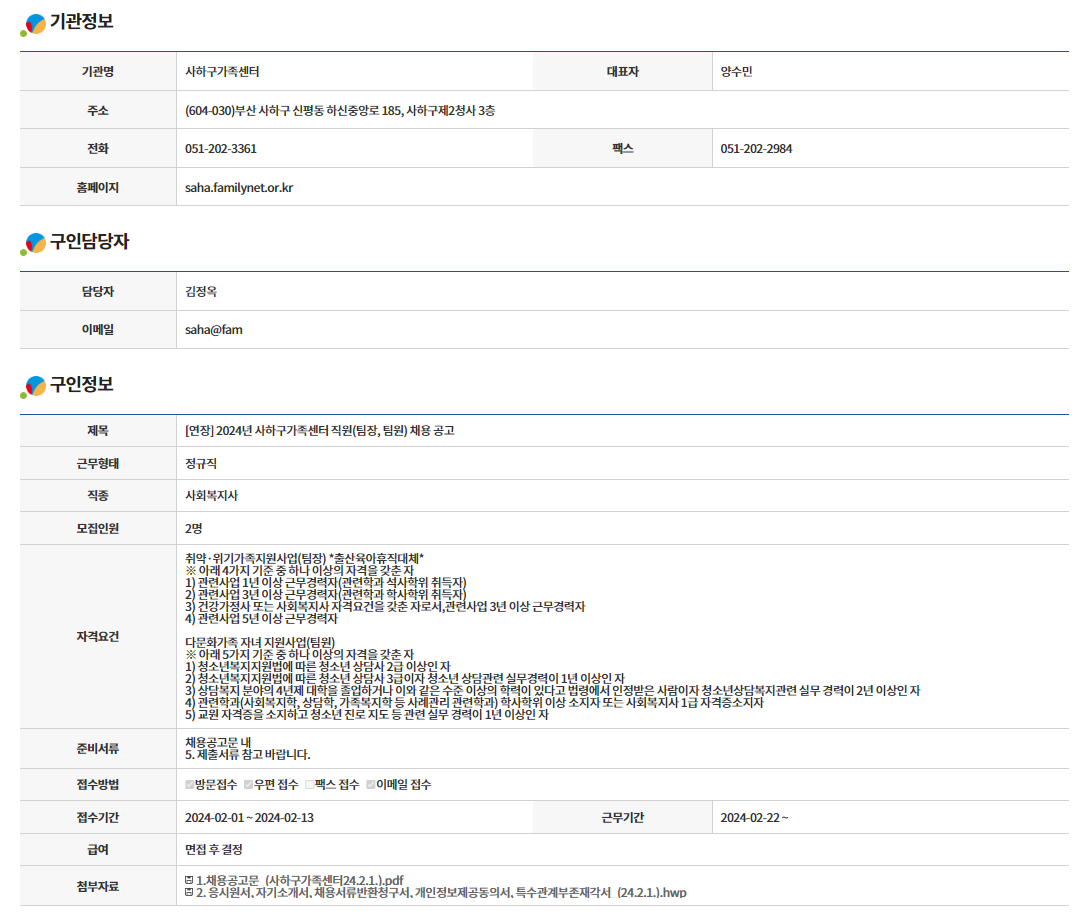Click representative name 양수민

736,72
